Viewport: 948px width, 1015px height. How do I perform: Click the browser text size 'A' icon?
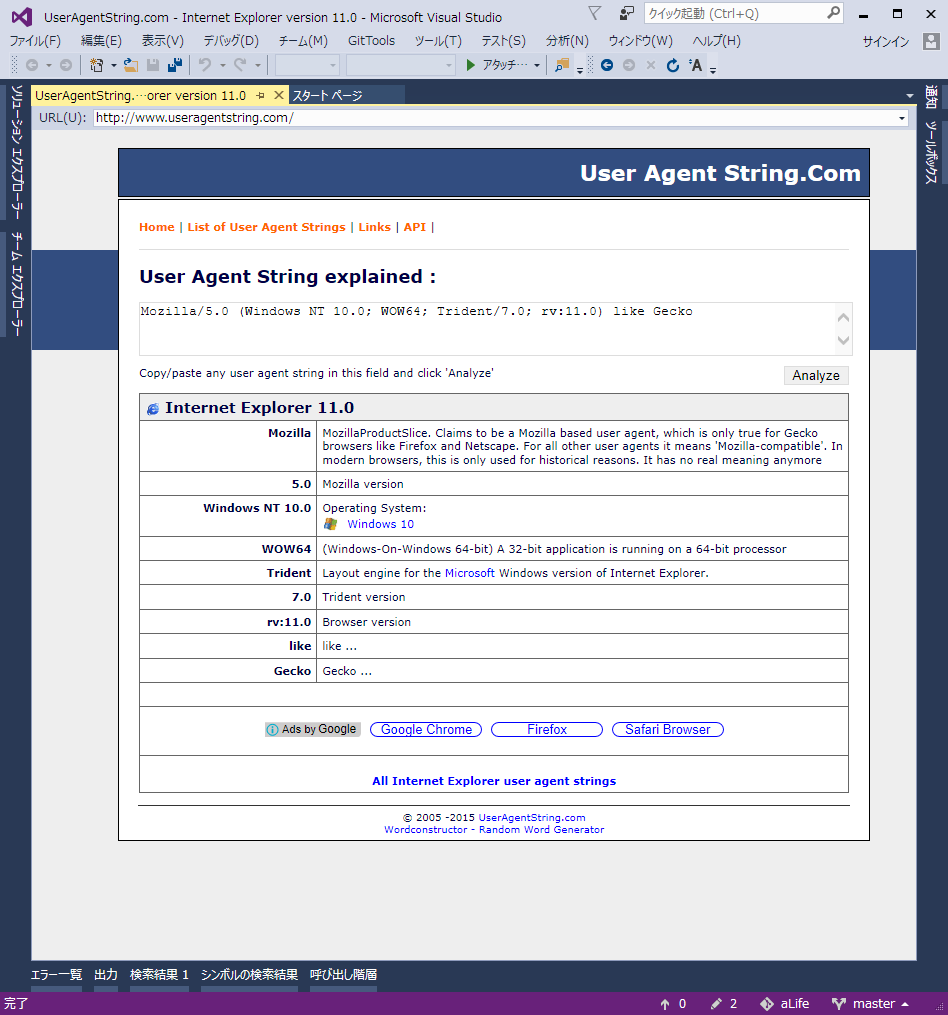(x=695, y=65)
